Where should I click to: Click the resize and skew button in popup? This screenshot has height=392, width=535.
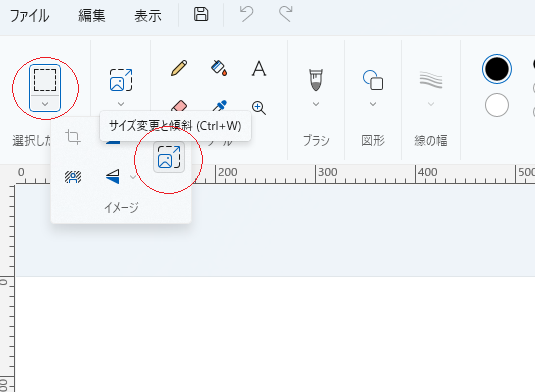[169, 157]
